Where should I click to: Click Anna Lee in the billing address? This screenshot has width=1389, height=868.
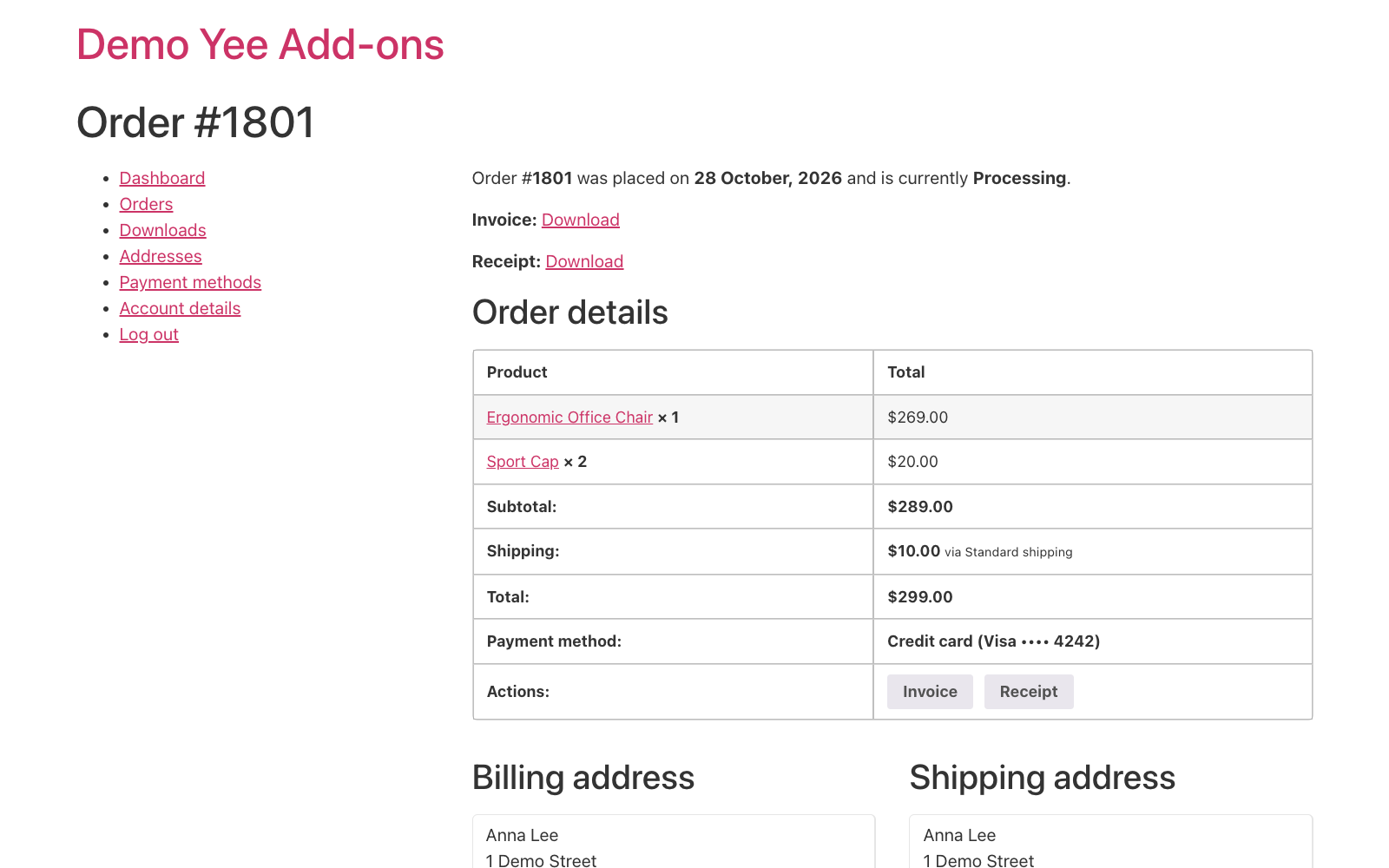click(522, 835)
